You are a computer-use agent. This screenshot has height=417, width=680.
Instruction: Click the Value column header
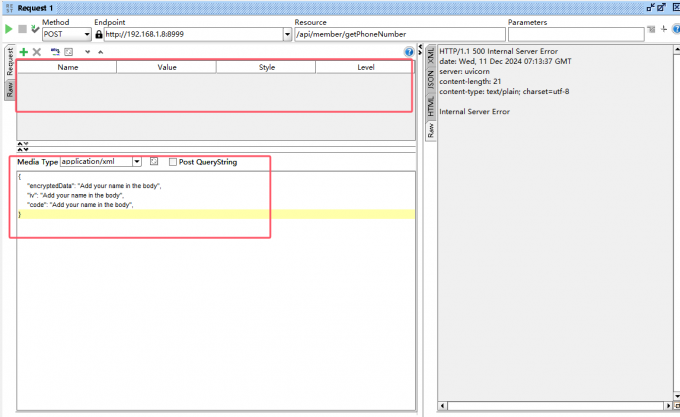[x=167, y=67]
